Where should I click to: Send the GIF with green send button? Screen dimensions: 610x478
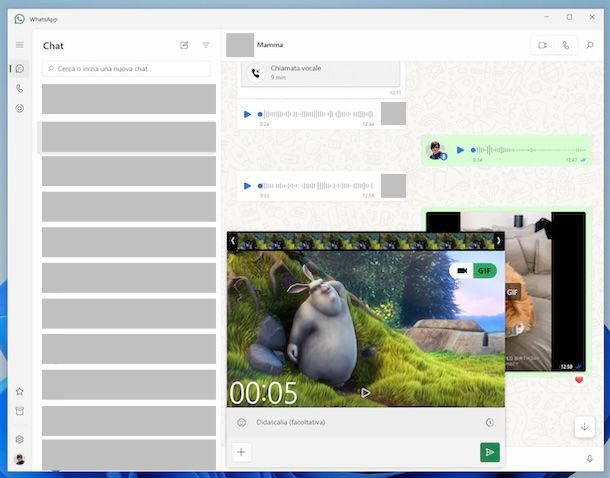click(x=490, y=452)
